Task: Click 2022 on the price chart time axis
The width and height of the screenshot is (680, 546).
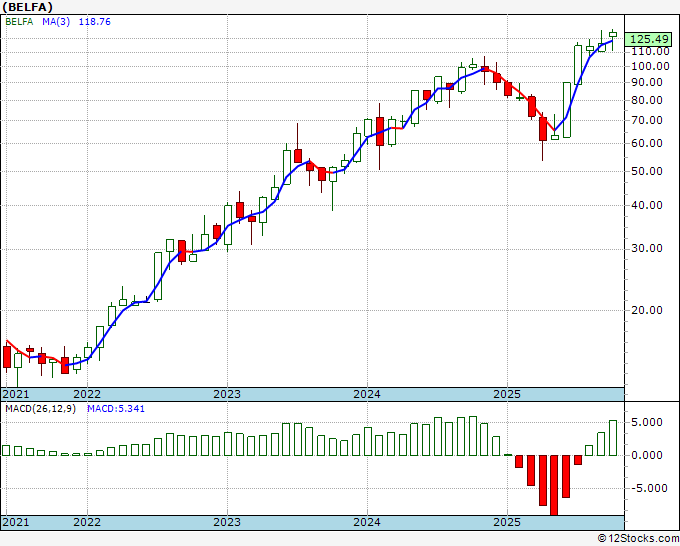Action: [87, 394]
